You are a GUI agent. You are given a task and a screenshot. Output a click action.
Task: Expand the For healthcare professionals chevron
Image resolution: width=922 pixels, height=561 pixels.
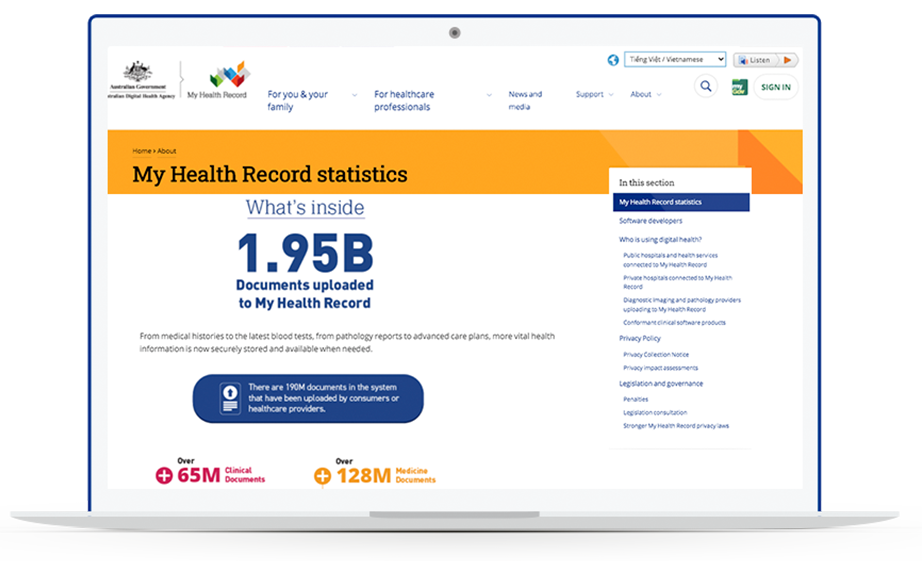489,95
